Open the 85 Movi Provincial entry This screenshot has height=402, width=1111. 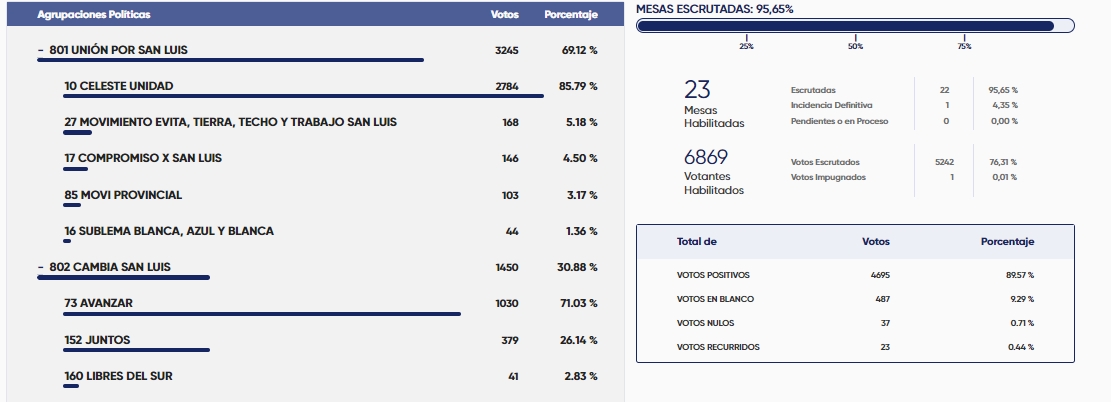pos(123,195)
